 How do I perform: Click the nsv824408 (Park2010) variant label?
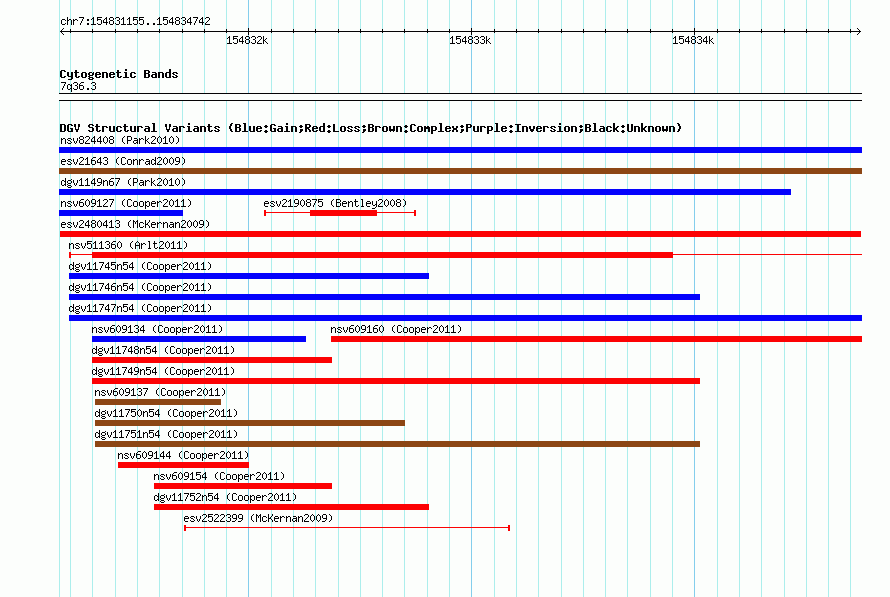coord(120,140)
